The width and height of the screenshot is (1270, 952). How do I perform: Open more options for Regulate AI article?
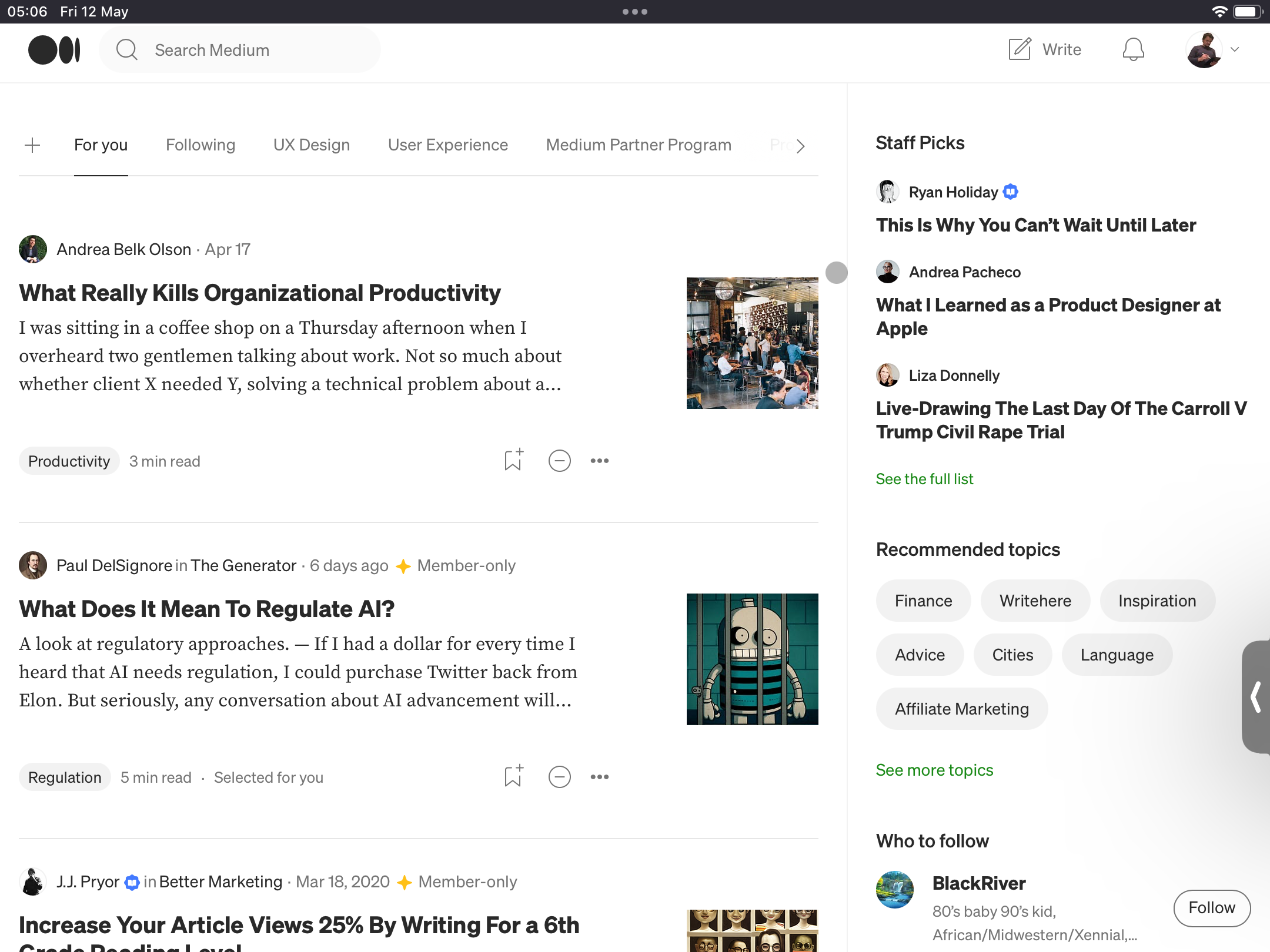pos(600,777)
